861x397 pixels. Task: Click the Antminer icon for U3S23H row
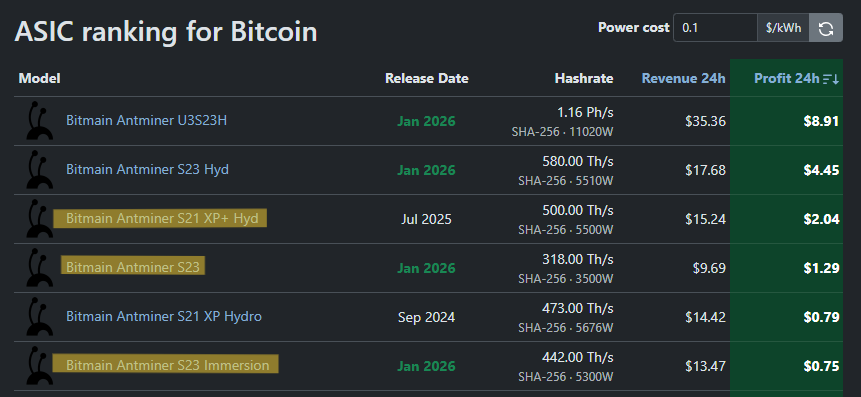tap(40, 121)
